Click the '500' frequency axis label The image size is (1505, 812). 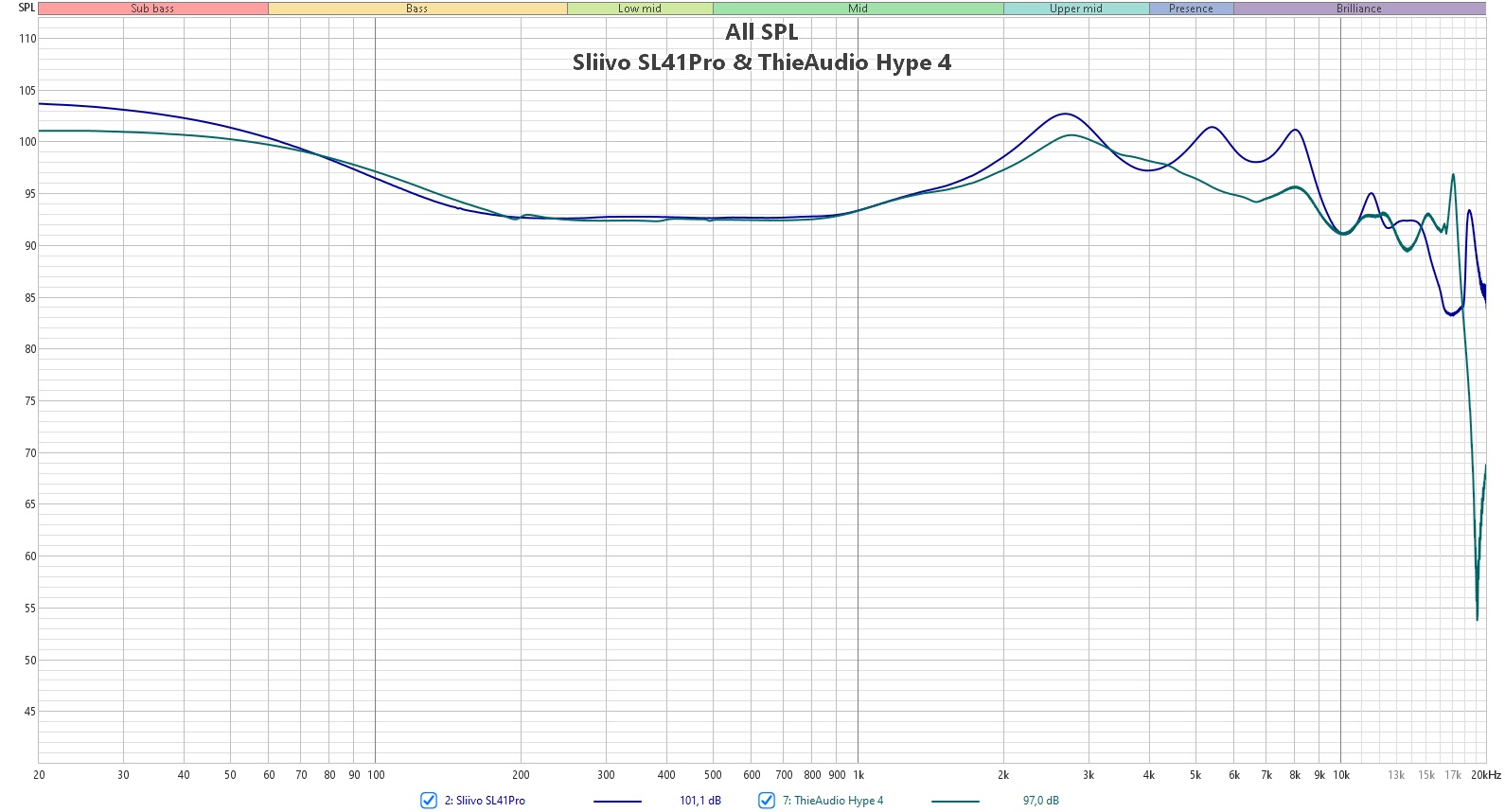coord(713,775)
